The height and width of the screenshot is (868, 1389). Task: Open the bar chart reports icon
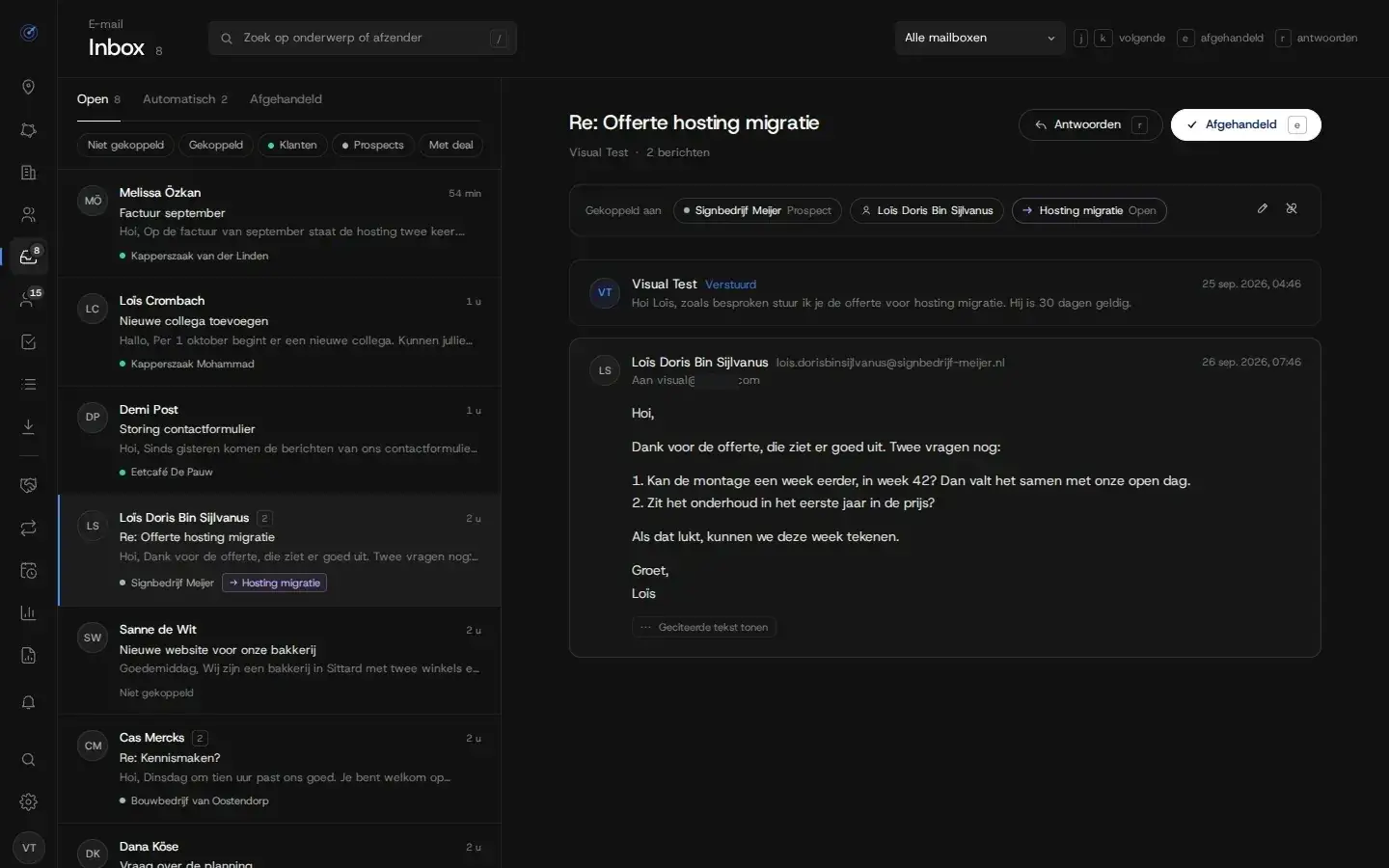(29, 612)
